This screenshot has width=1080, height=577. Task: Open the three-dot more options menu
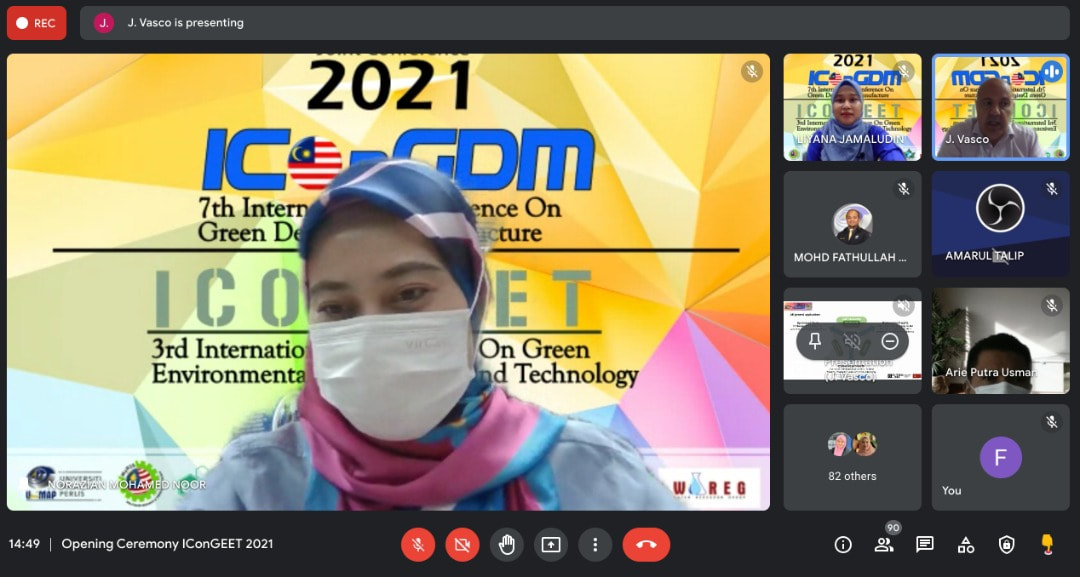pyautogui.click(x=595, y=544)
